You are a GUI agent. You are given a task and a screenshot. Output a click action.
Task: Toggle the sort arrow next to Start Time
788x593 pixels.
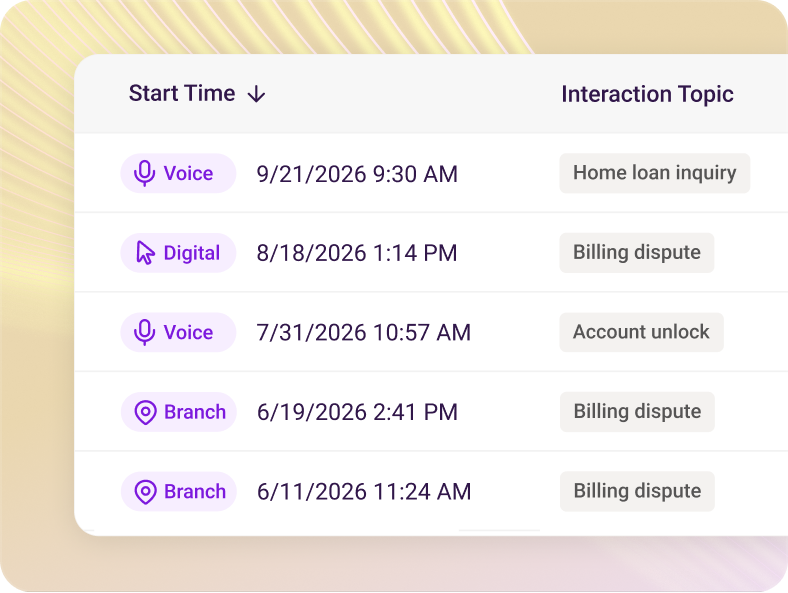(256, 93)
